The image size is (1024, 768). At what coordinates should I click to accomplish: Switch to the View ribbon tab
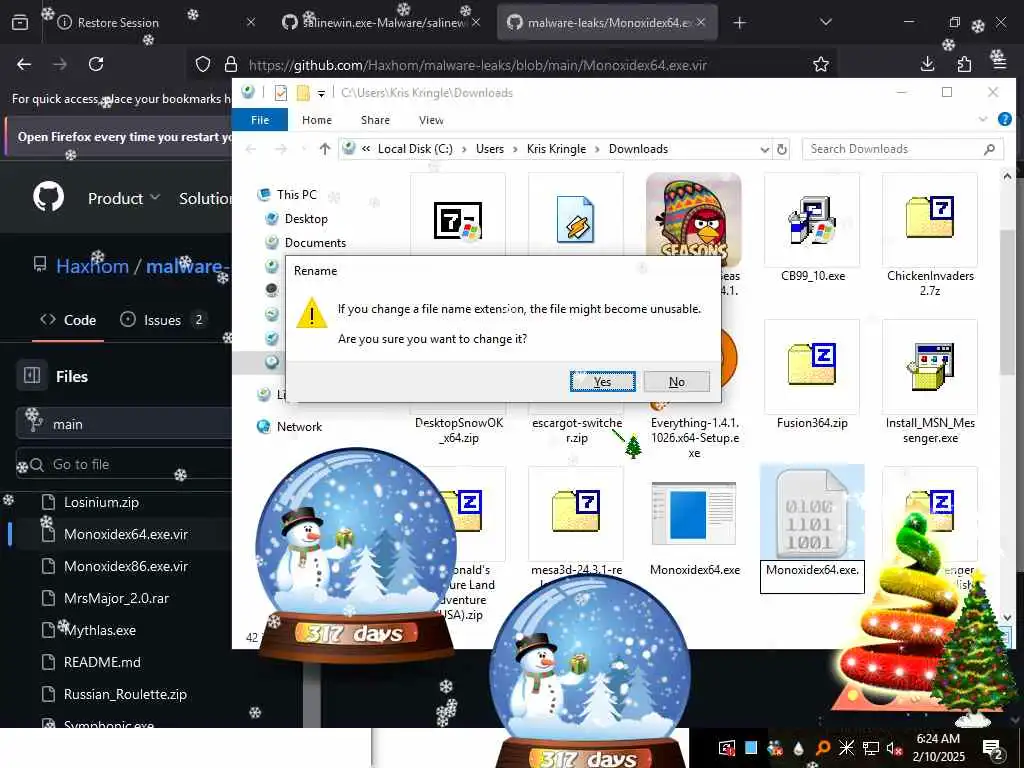pos(431,120)
